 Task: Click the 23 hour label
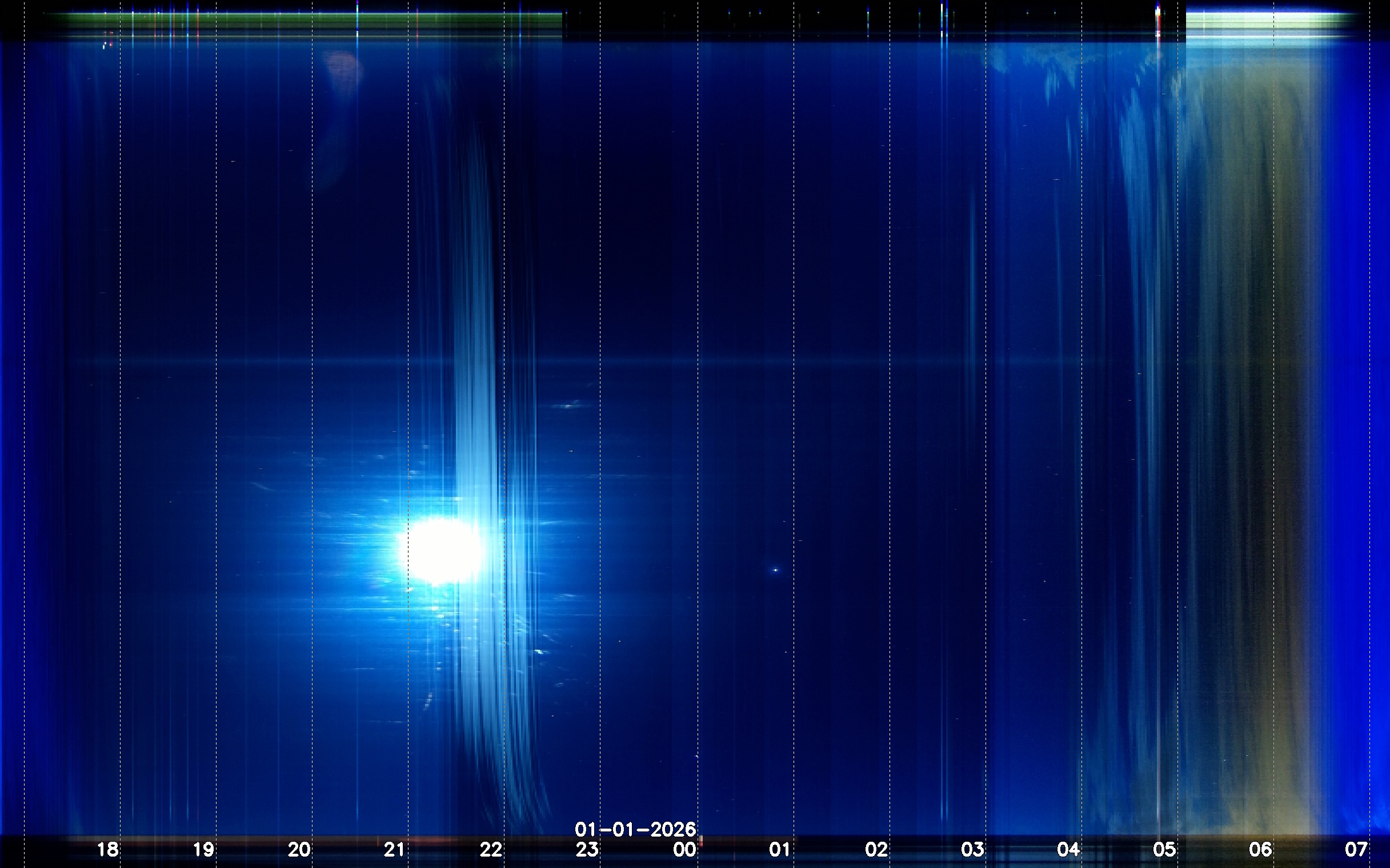[587, 849]
